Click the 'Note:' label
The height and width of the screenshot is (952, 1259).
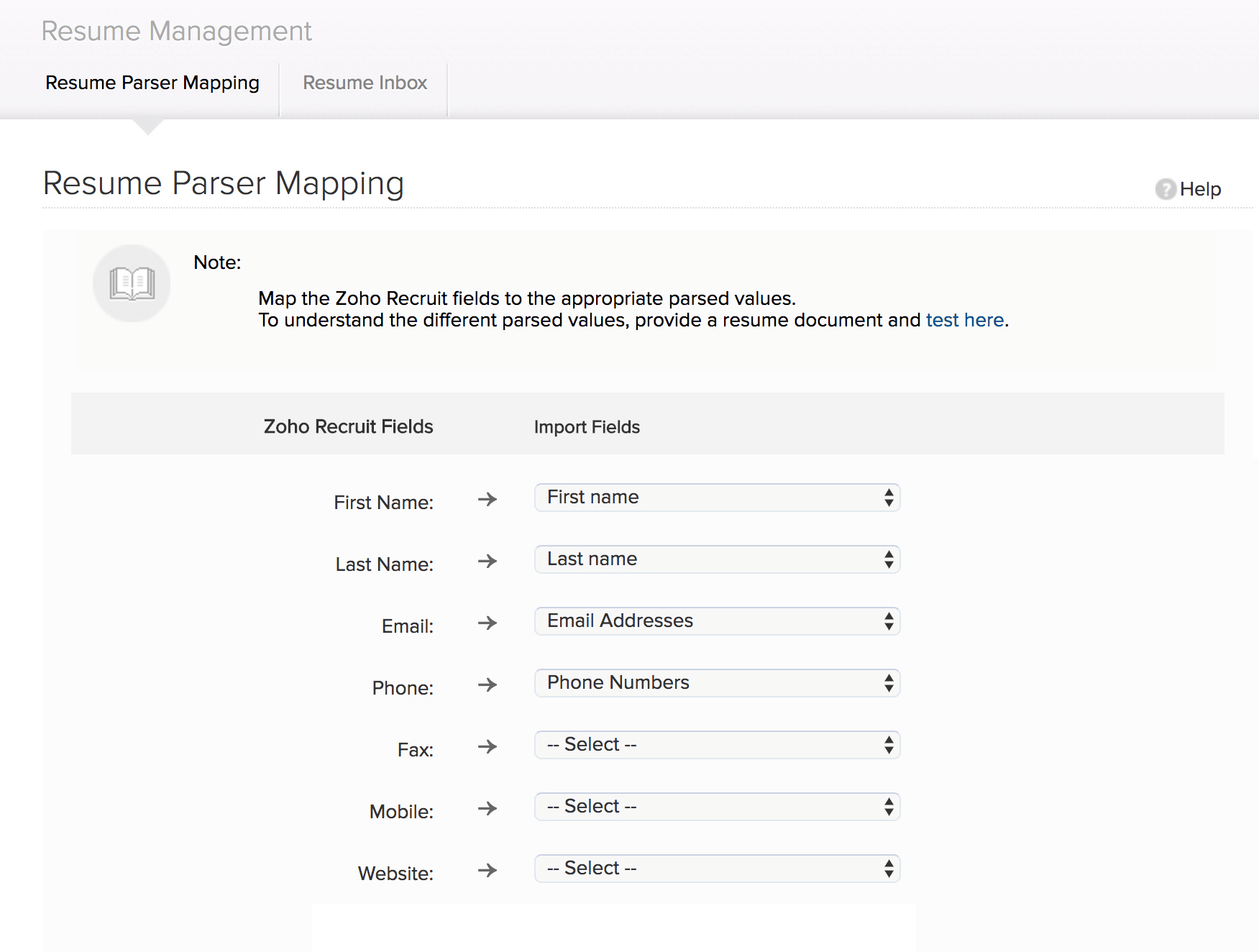point(217,262)
